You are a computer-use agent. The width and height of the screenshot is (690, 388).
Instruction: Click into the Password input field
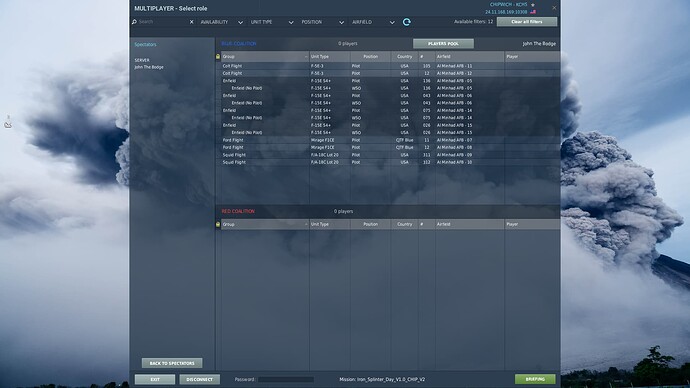click(x=286, y=379)
